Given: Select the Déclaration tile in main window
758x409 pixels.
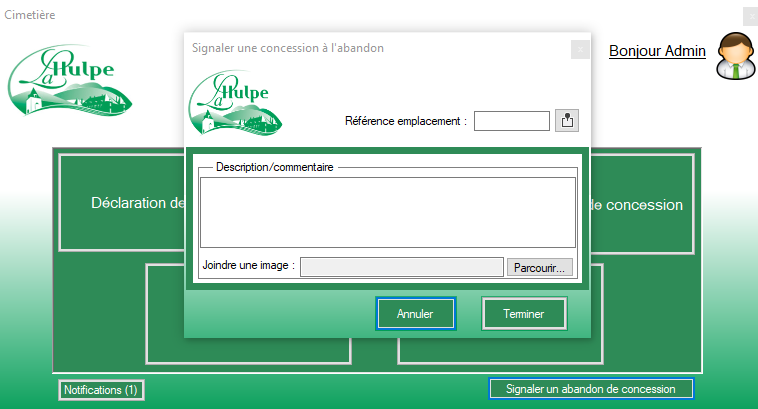Looking at the screenshot, I should coord(122,203).
